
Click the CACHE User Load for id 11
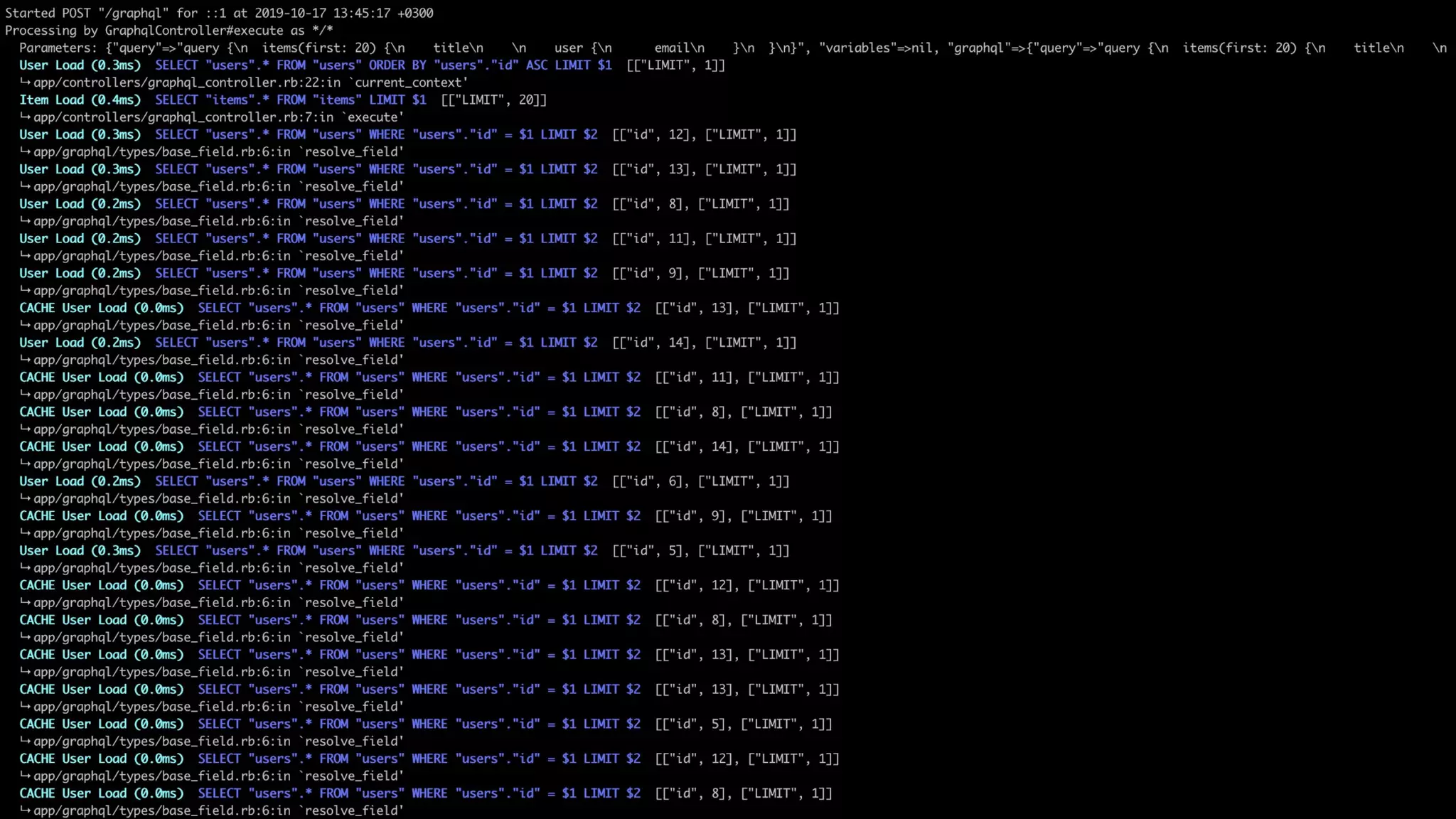pyautogui.click(x=419, y=378)
